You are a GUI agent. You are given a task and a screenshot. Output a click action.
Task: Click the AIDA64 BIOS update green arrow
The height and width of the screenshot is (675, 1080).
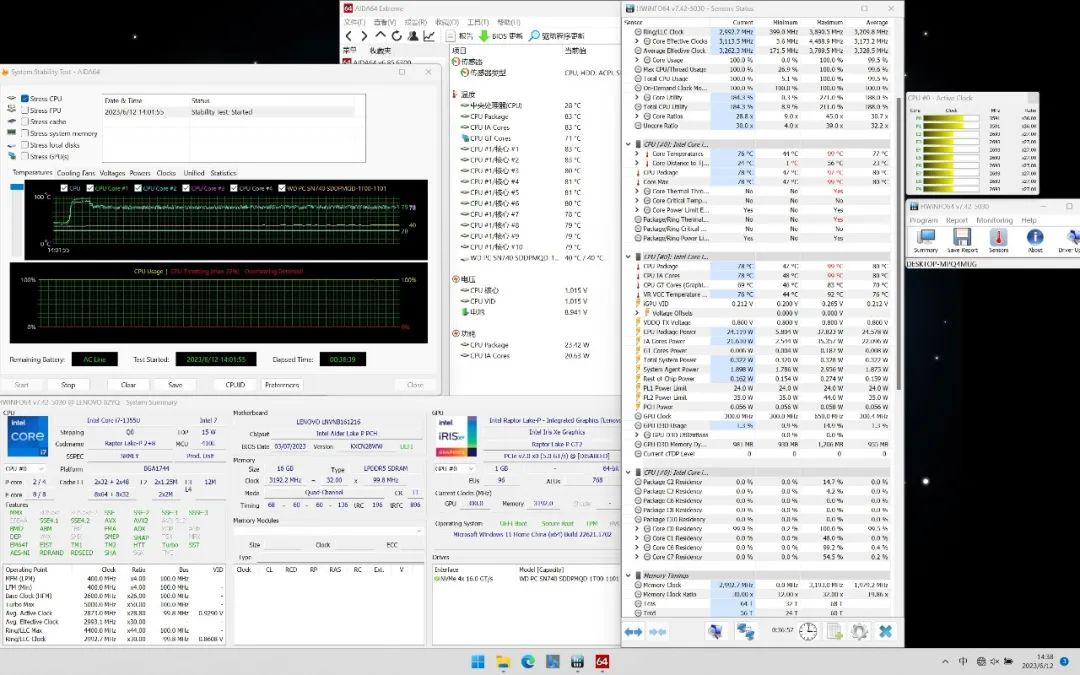tap(484, 36)
